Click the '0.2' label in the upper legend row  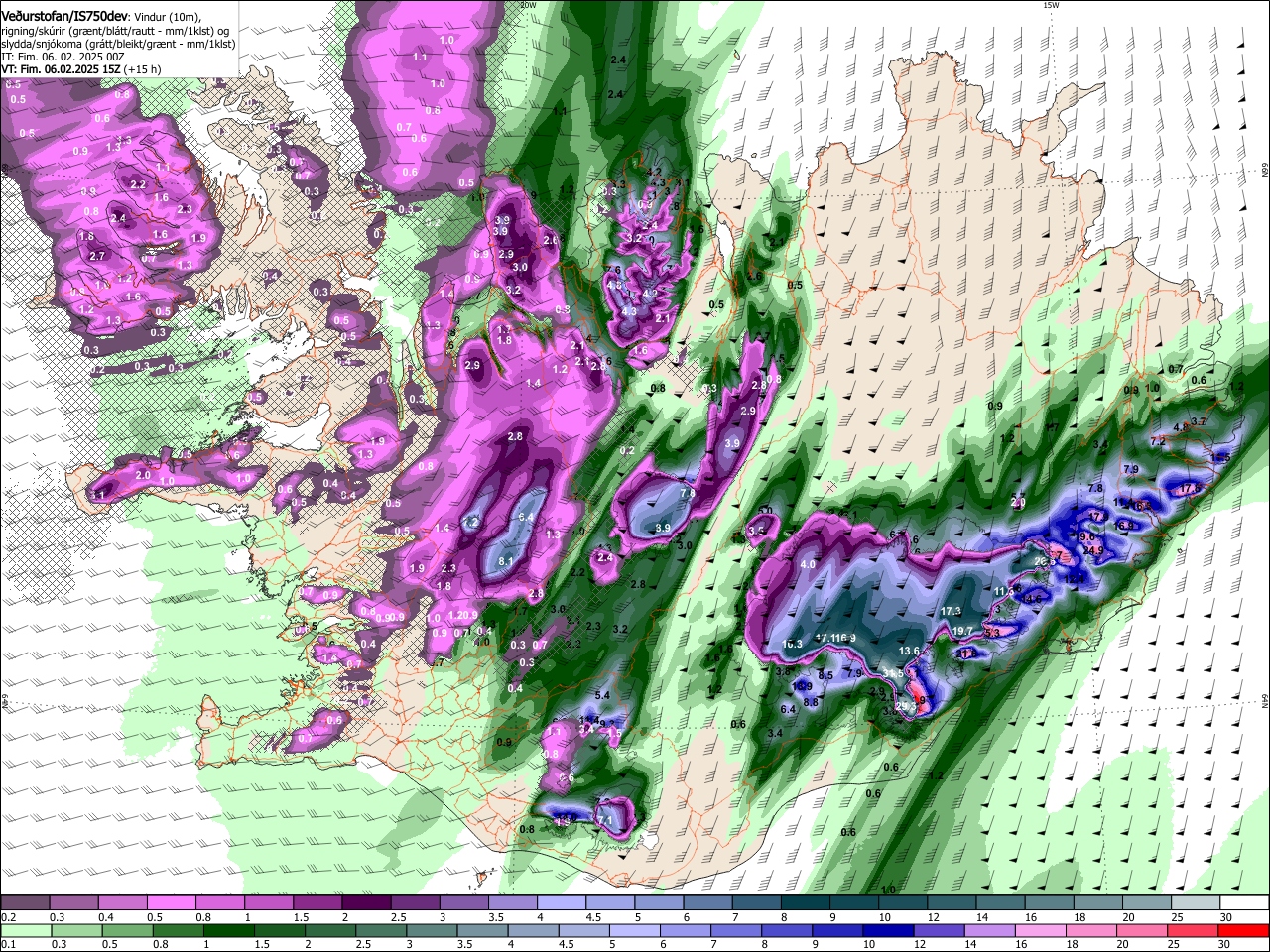(x=7, y=917)
